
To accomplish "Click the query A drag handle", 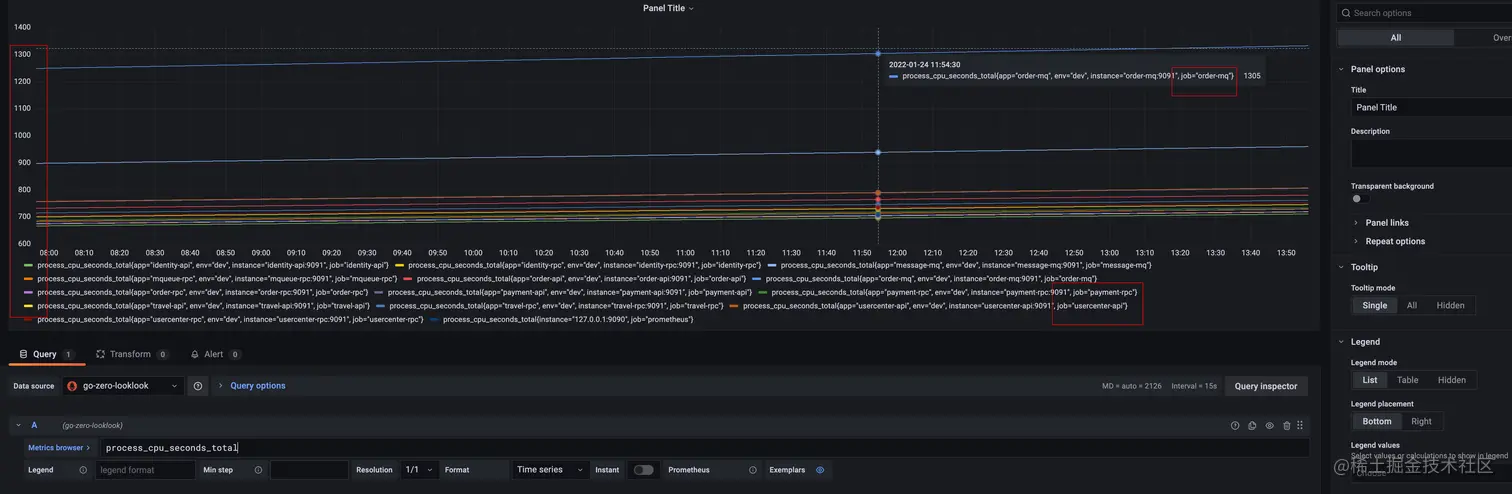I will pyautogui.click(x=1300, y=426).
